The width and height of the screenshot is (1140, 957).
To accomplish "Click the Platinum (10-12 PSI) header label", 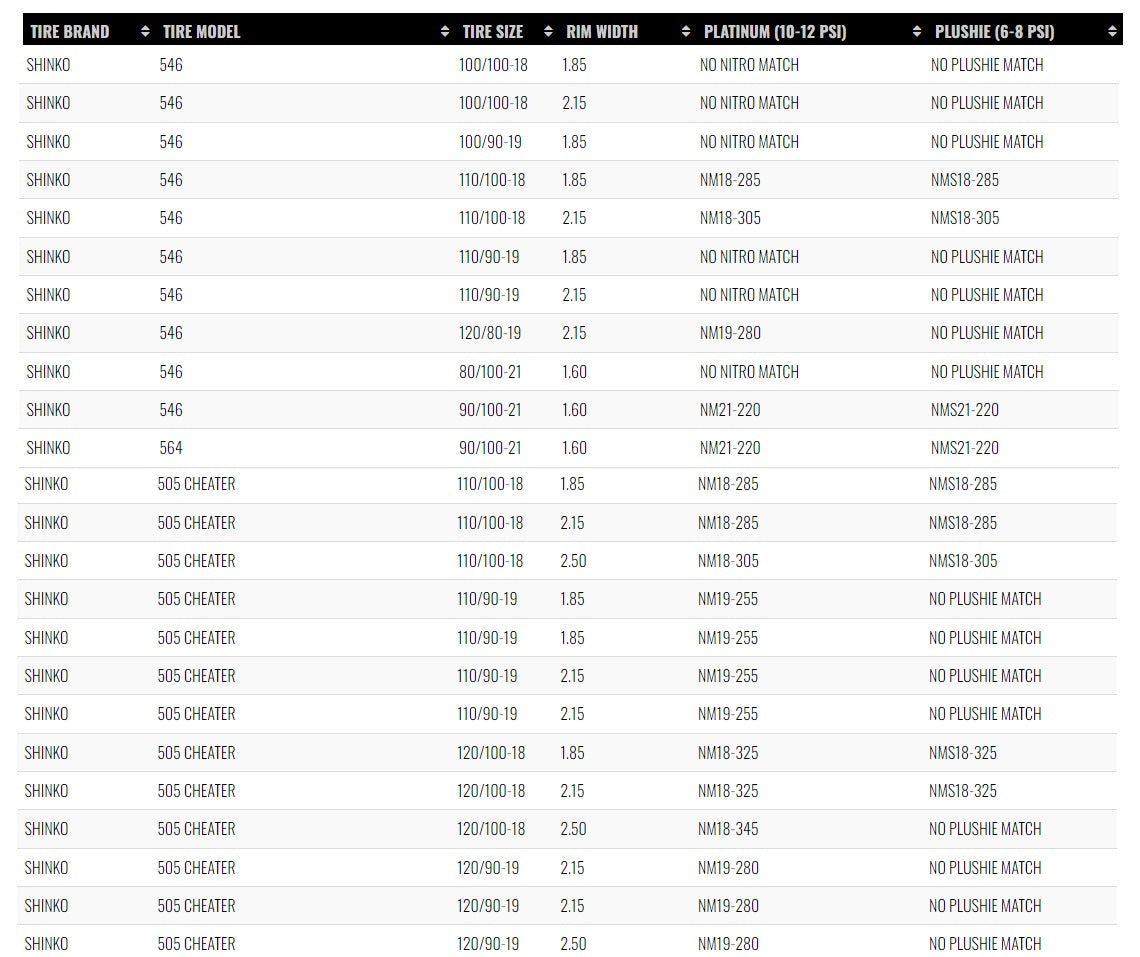I will coord(774,32).
